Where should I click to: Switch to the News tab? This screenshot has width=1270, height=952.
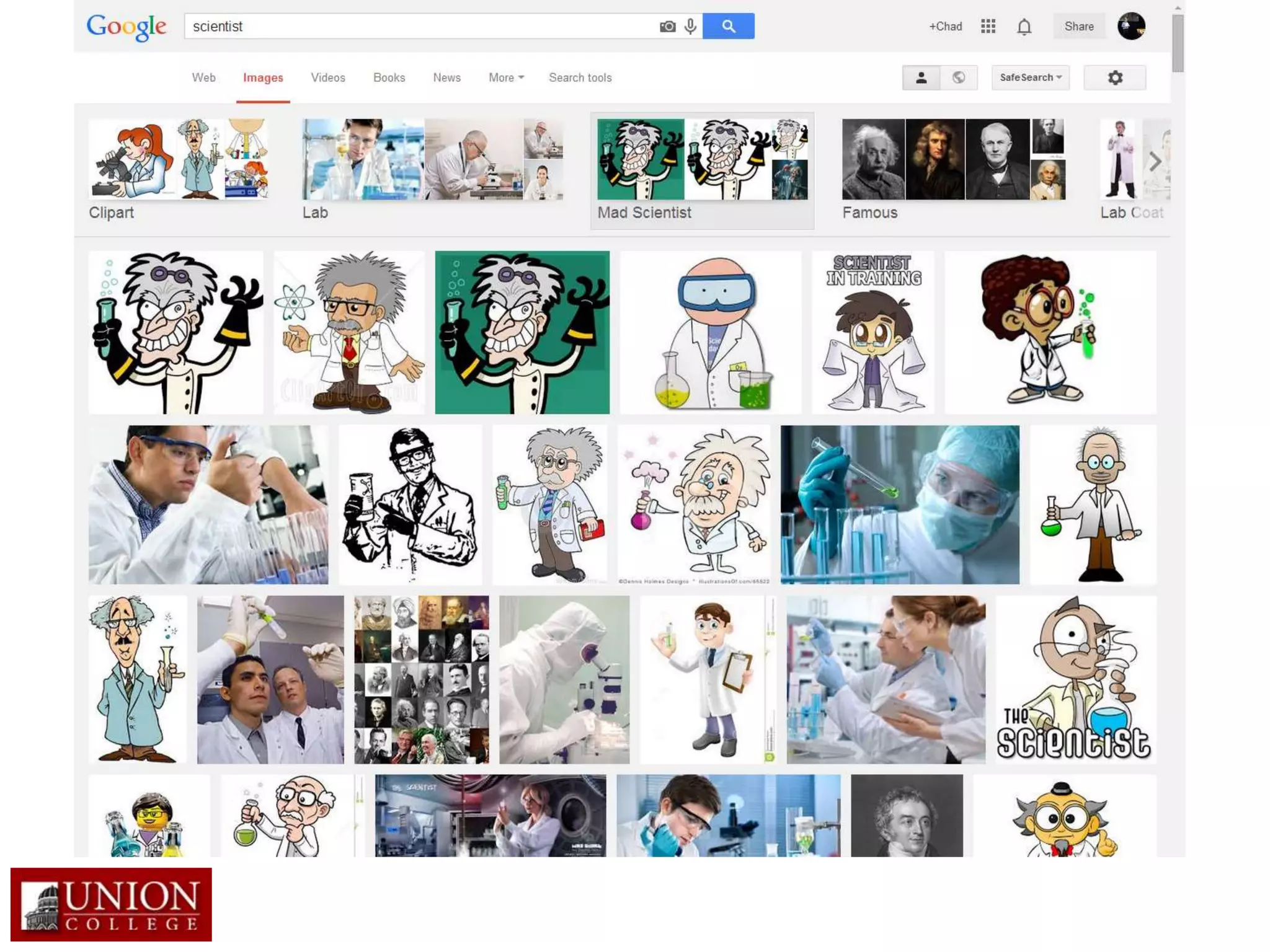coord(446,78)
